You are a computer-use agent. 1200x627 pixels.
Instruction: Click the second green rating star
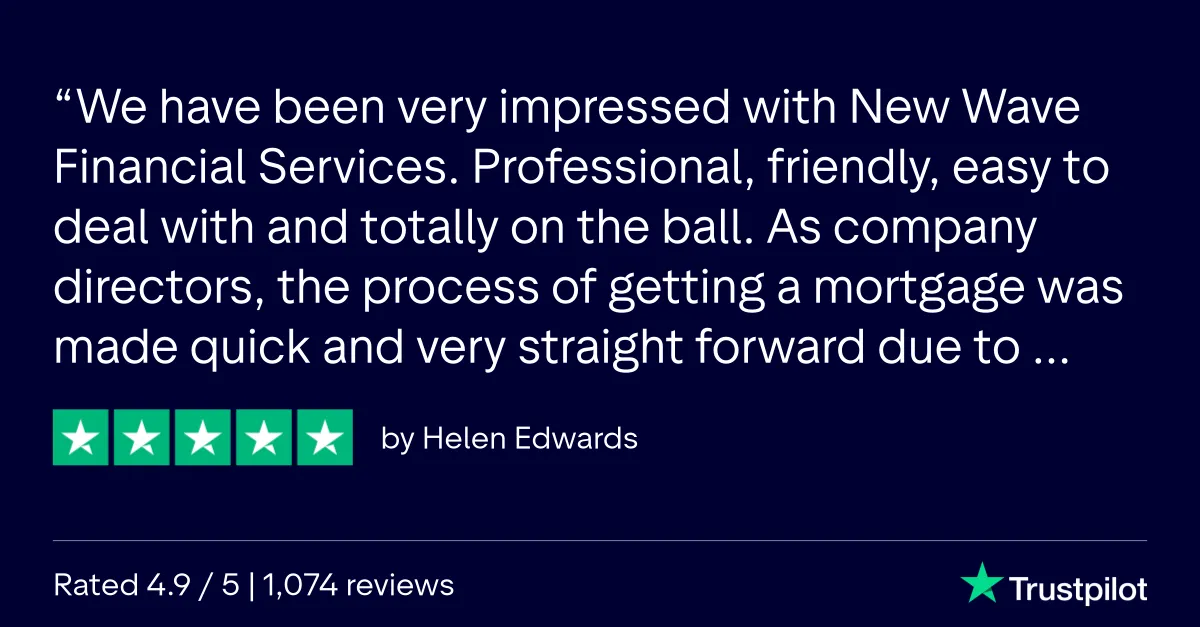click(142, 437)
